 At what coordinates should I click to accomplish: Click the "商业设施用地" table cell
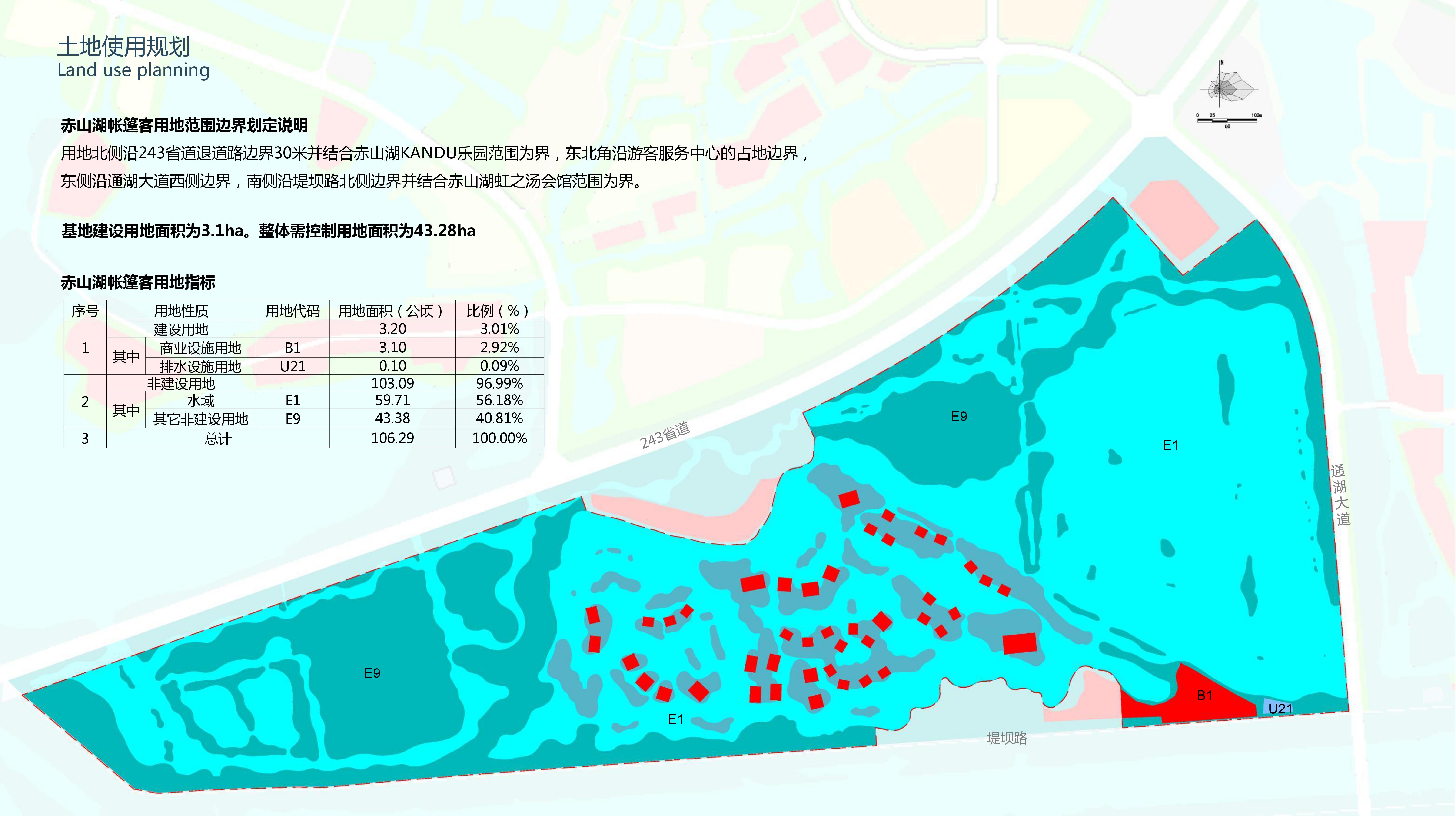click(201, 348)
